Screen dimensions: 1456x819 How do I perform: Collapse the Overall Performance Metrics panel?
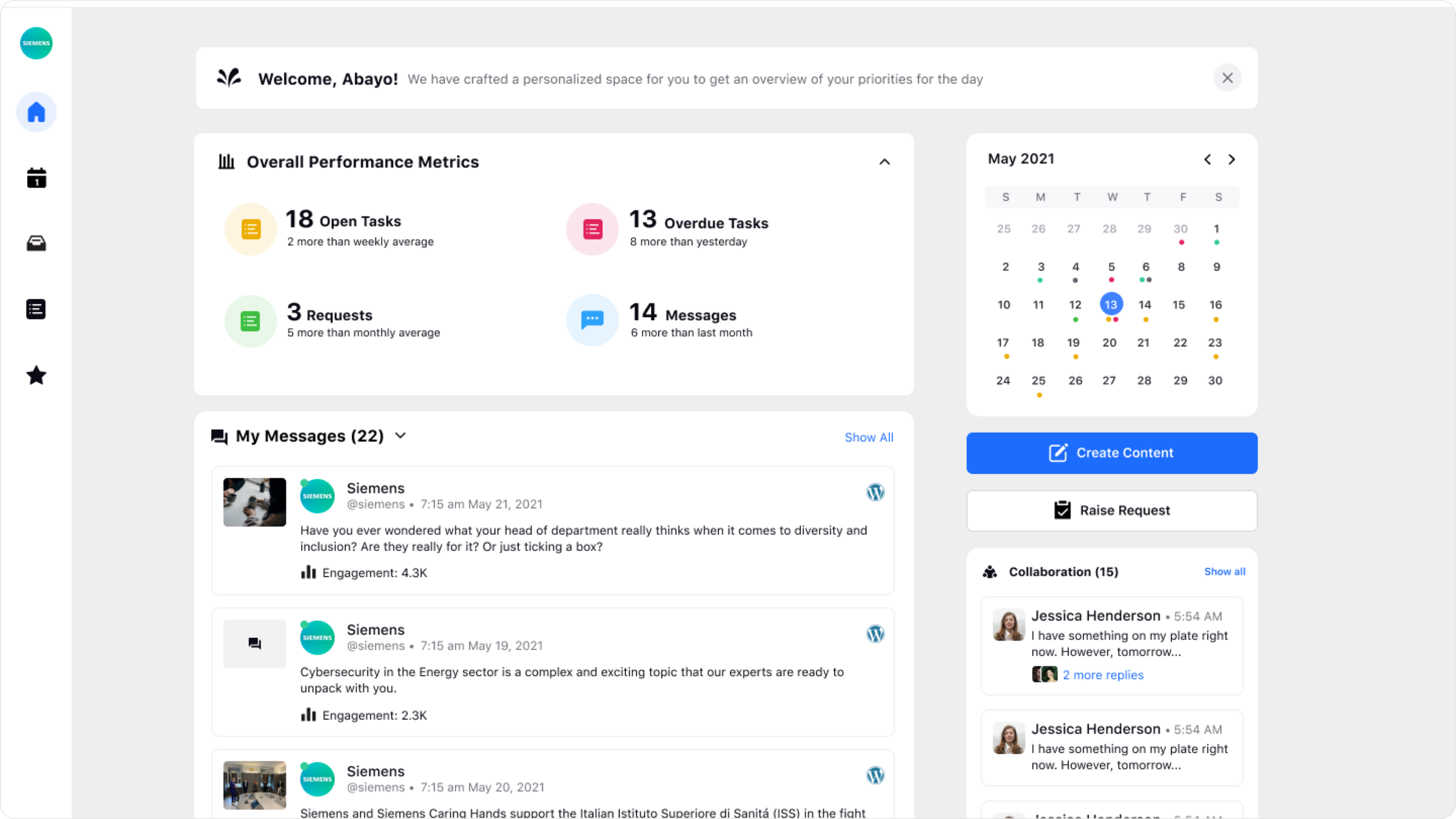pos(885,162)
